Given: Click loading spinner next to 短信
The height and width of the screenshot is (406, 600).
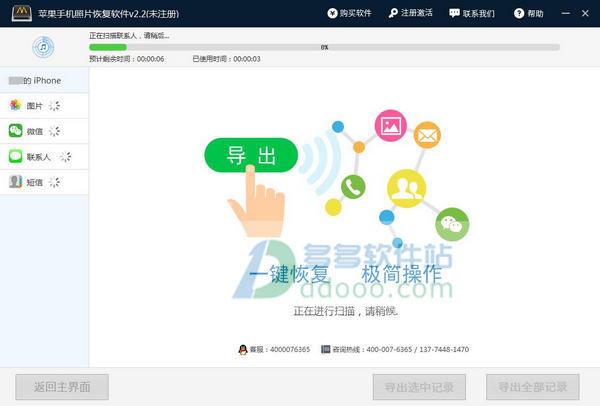Looking at the screenshot, I should [x=55, y=182].
